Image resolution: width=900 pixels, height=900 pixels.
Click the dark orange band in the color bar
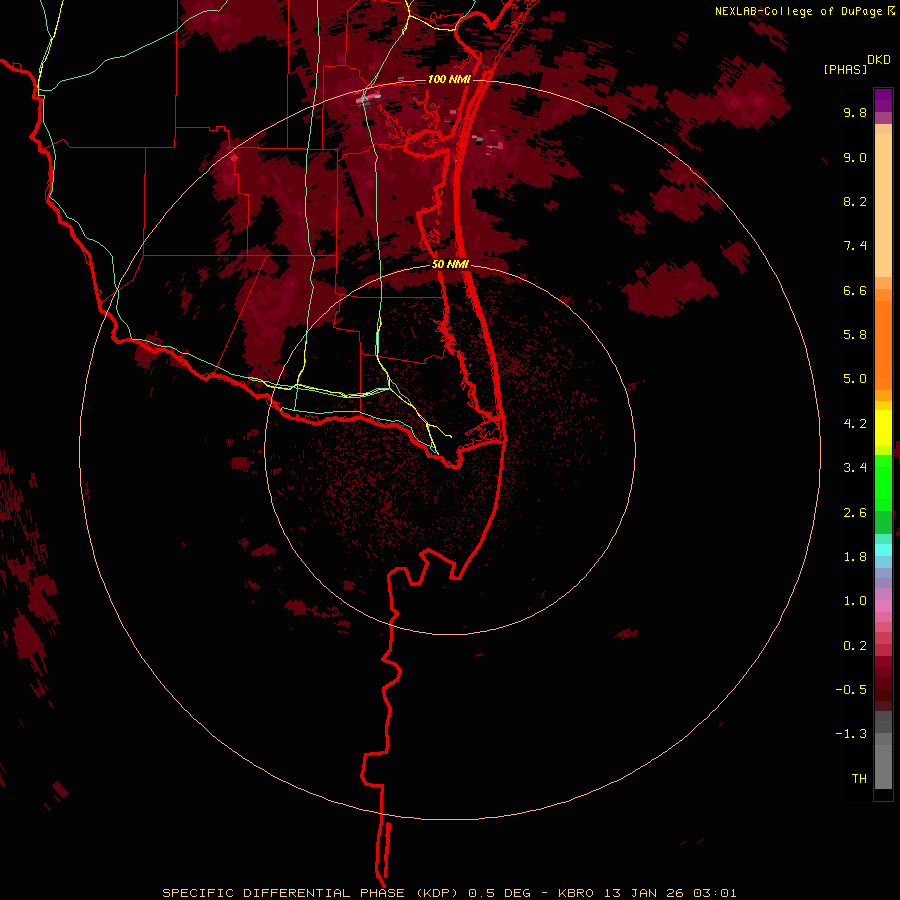tap(883, 346)
